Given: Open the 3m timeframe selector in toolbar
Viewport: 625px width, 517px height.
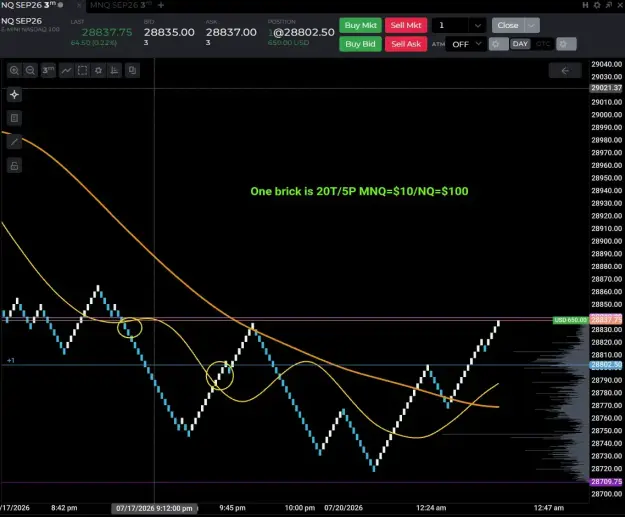Looking at the screenshot, I should click(48, 71).
